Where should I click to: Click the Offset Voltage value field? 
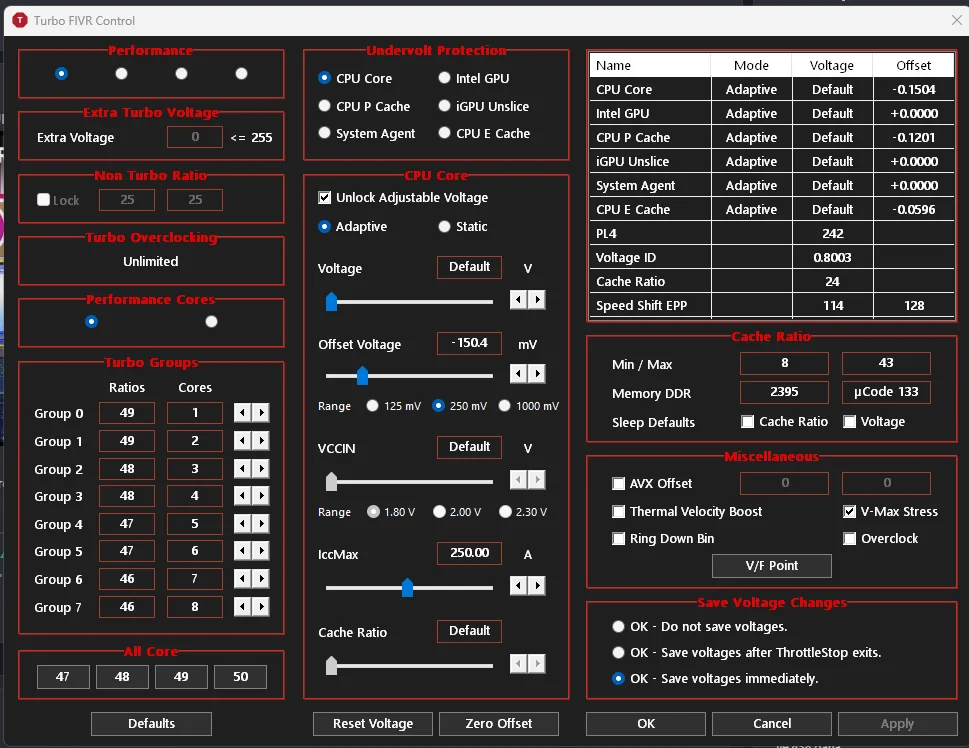click(x=469, y=343)
